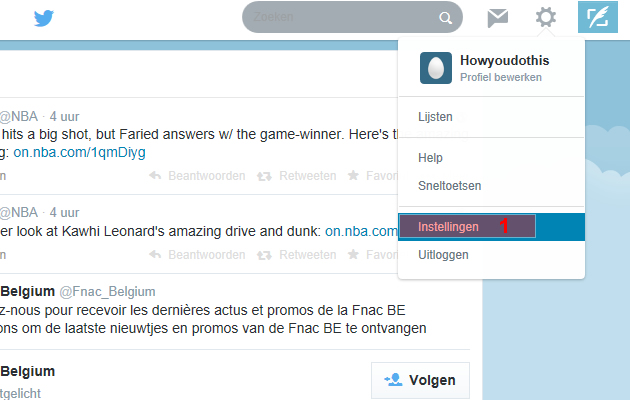Click Retweeten on Kawhi Leonard tweet
Screen dimensions: 630x400
coord(297,255)
